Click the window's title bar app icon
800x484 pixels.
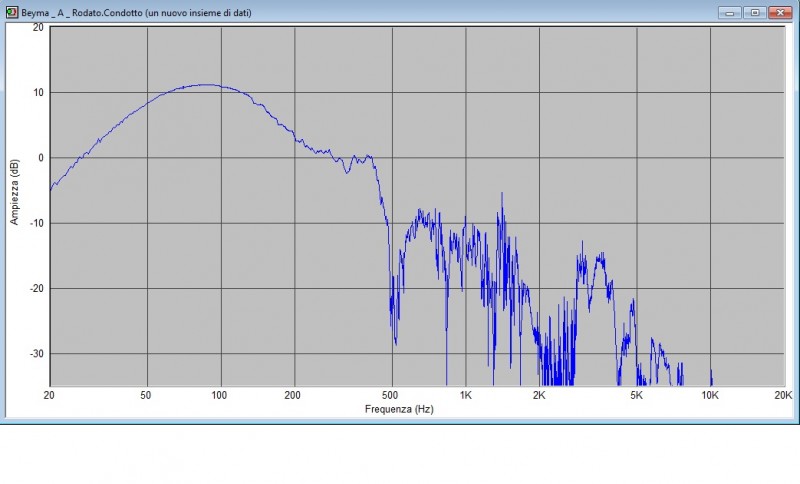click(12, 12)
